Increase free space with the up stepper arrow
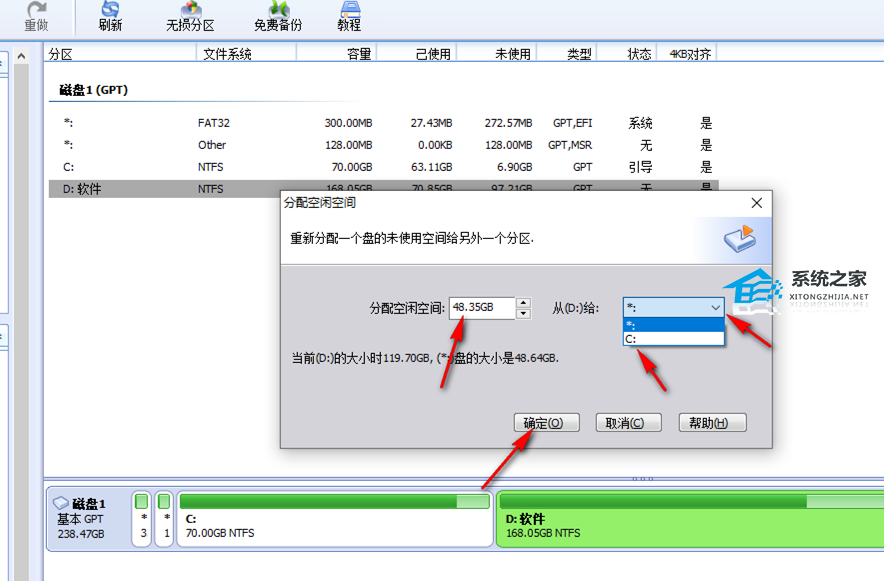The width and height of the screenshot is (884, 581). (523, 303)
